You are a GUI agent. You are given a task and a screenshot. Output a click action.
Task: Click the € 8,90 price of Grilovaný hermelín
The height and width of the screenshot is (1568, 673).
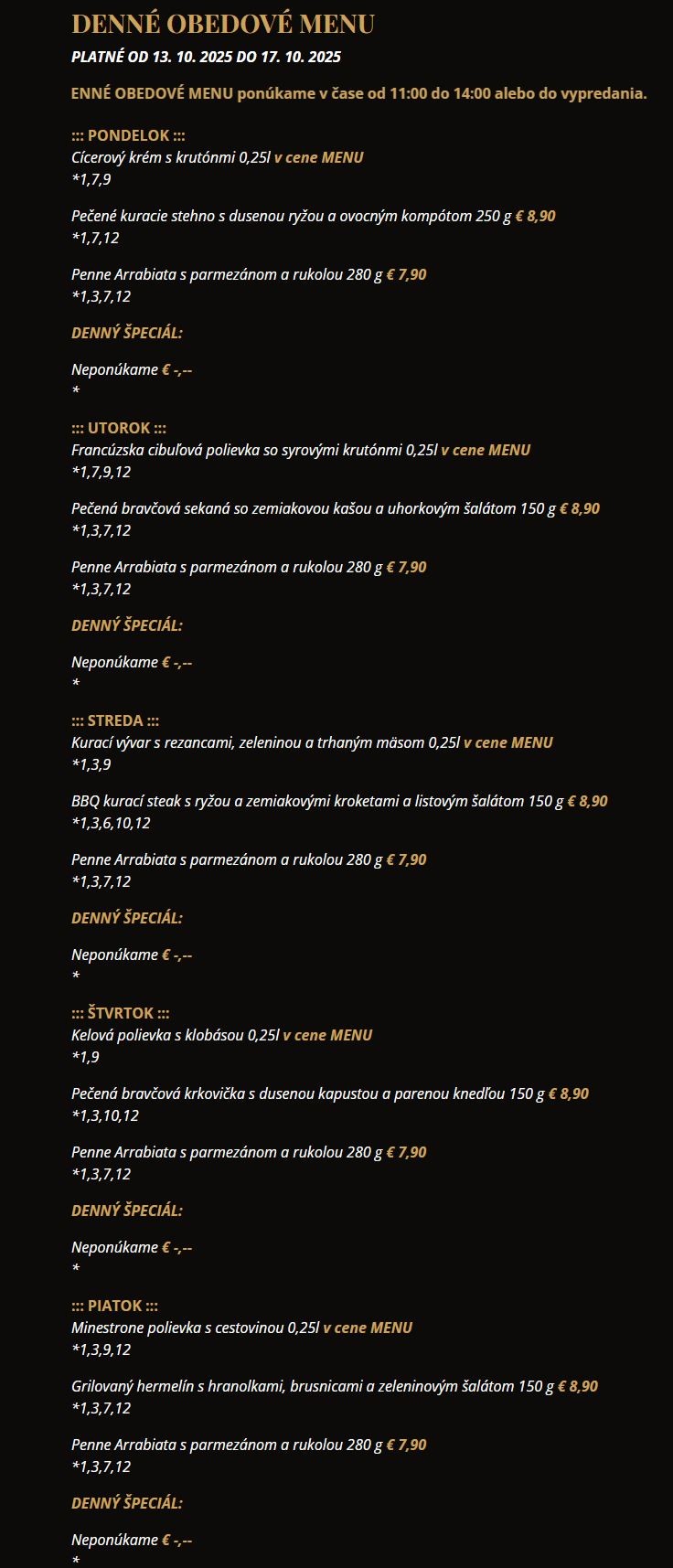pyautogui.click(x=578, y=1386)
